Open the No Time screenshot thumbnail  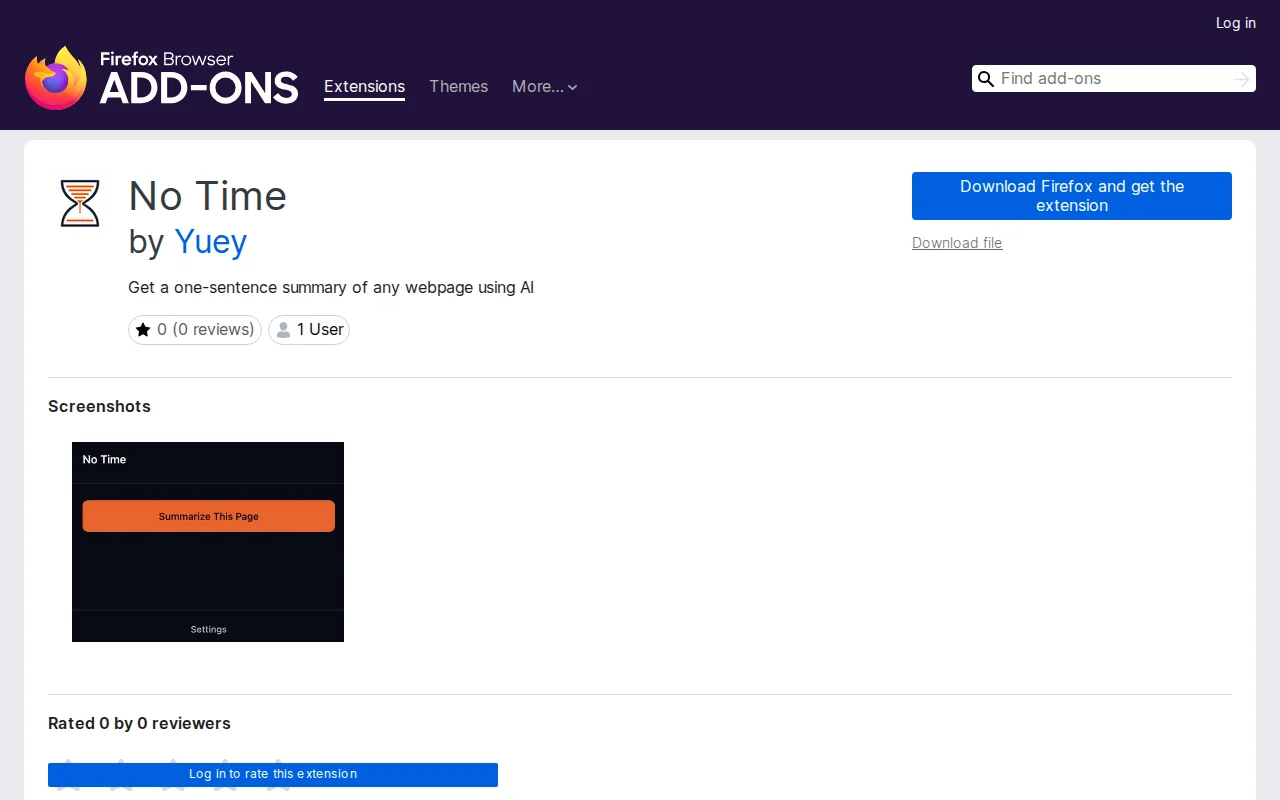pyautogui.click(x=208, y=542)
